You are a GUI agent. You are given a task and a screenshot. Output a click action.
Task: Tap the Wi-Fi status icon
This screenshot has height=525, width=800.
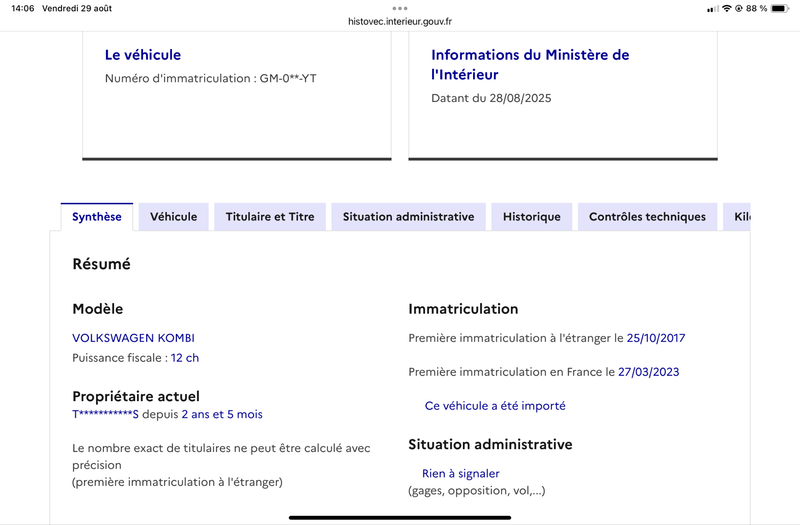[727, 8]
